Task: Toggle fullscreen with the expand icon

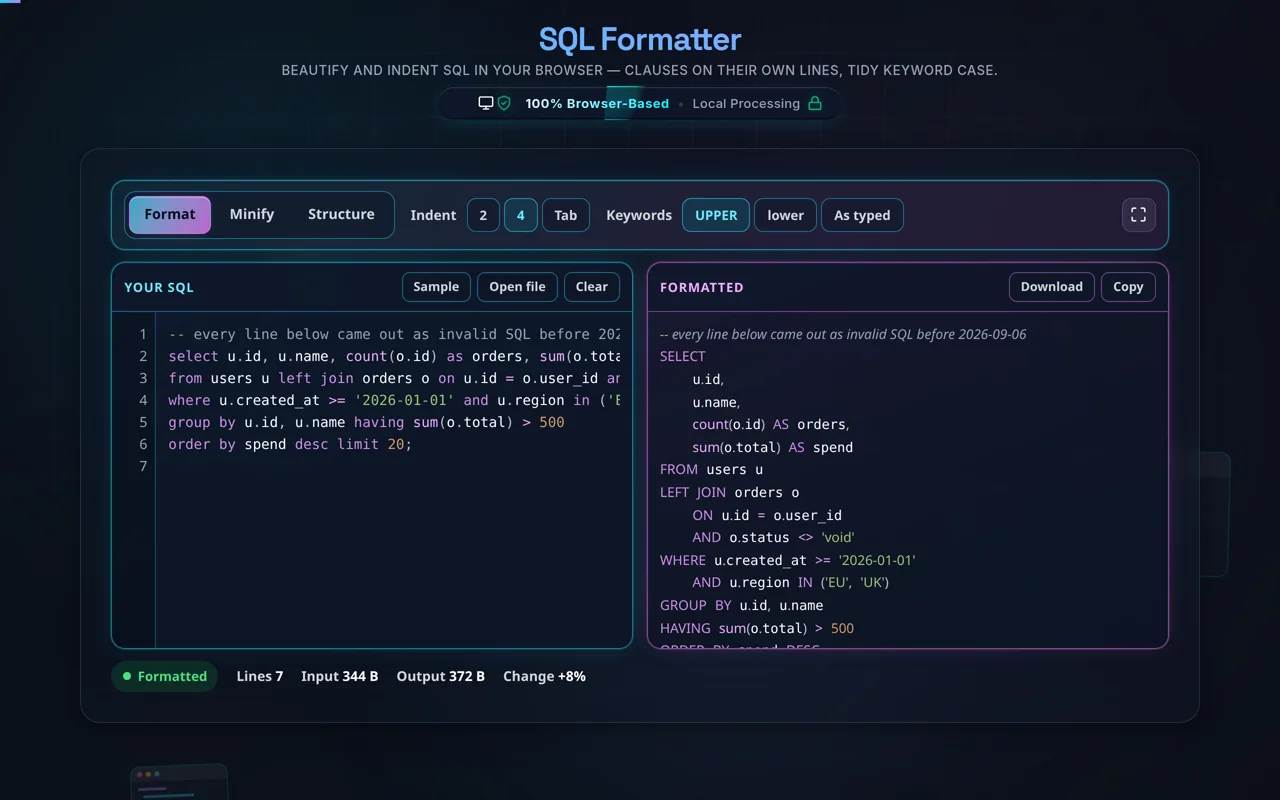Action: tap(1138, 215)
